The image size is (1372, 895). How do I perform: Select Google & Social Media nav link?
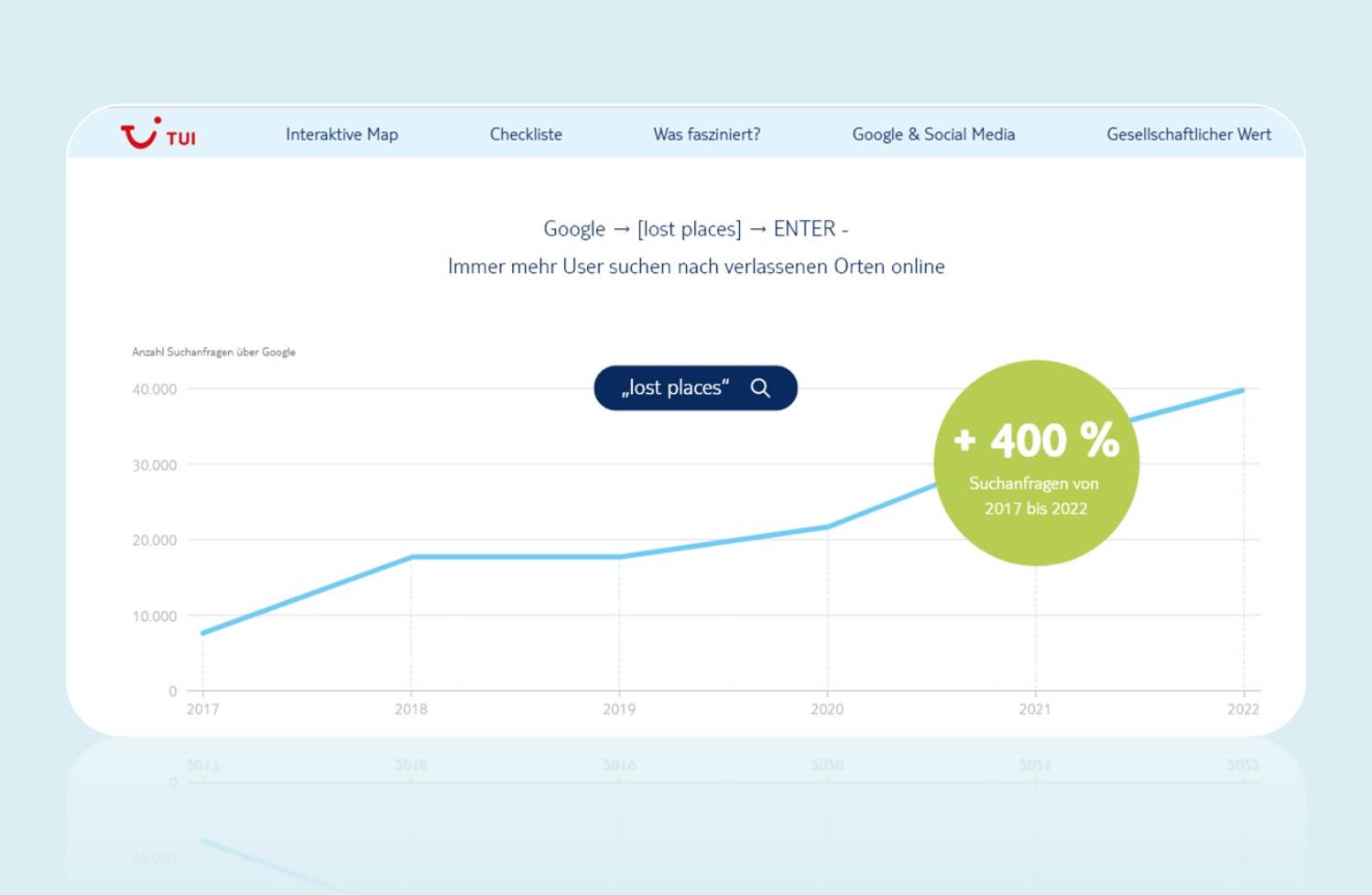point(933,134)
